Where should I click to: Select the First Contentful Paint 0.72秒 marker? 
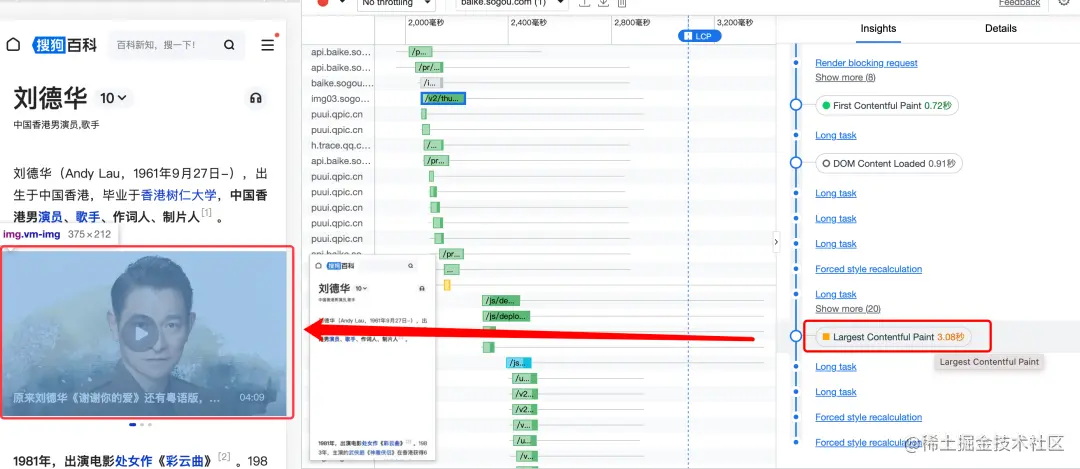pos(886,105)
